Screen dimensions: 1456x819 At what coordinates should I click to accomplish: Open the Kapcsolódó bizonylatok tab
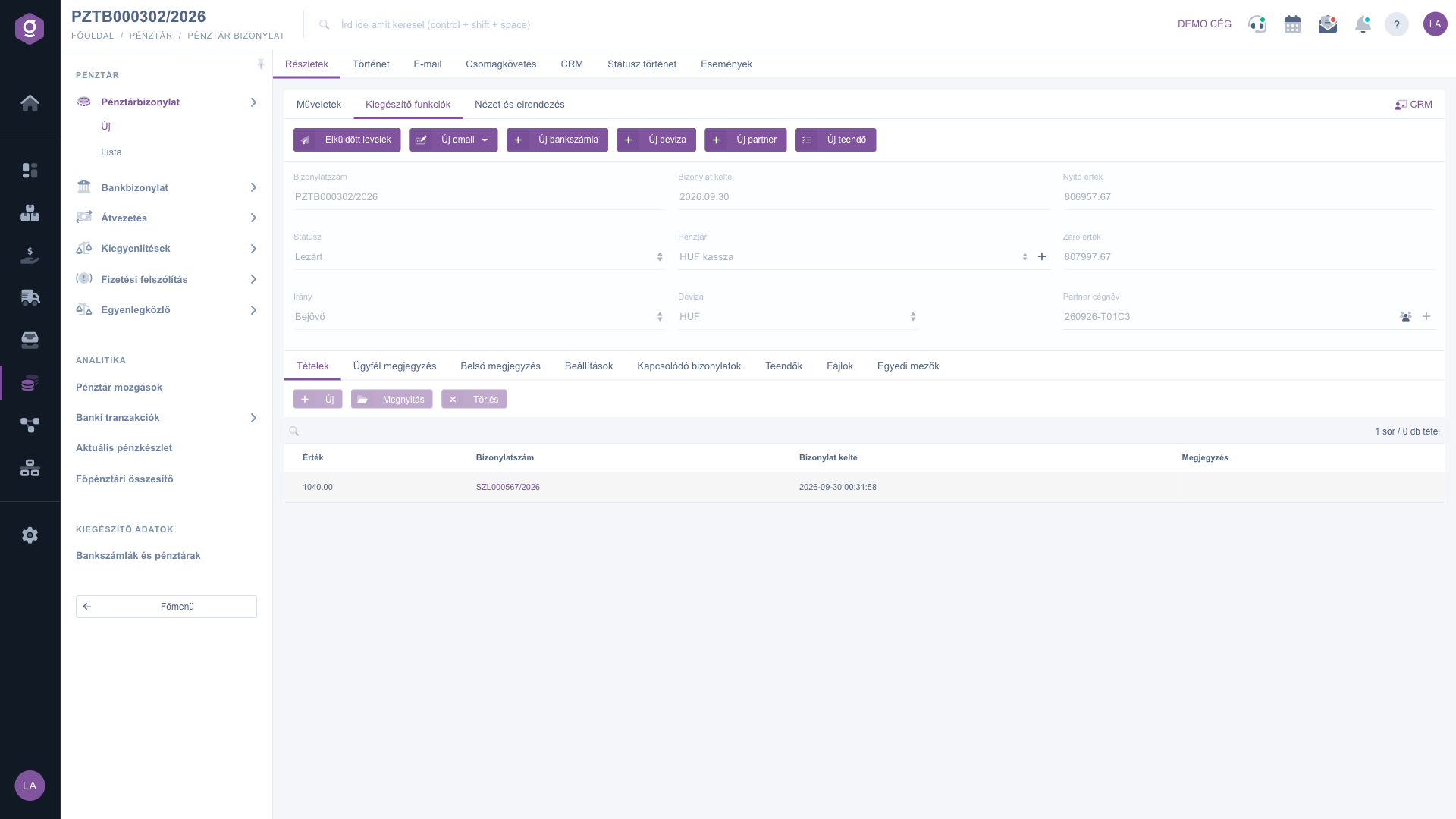[x=689, y=366]
